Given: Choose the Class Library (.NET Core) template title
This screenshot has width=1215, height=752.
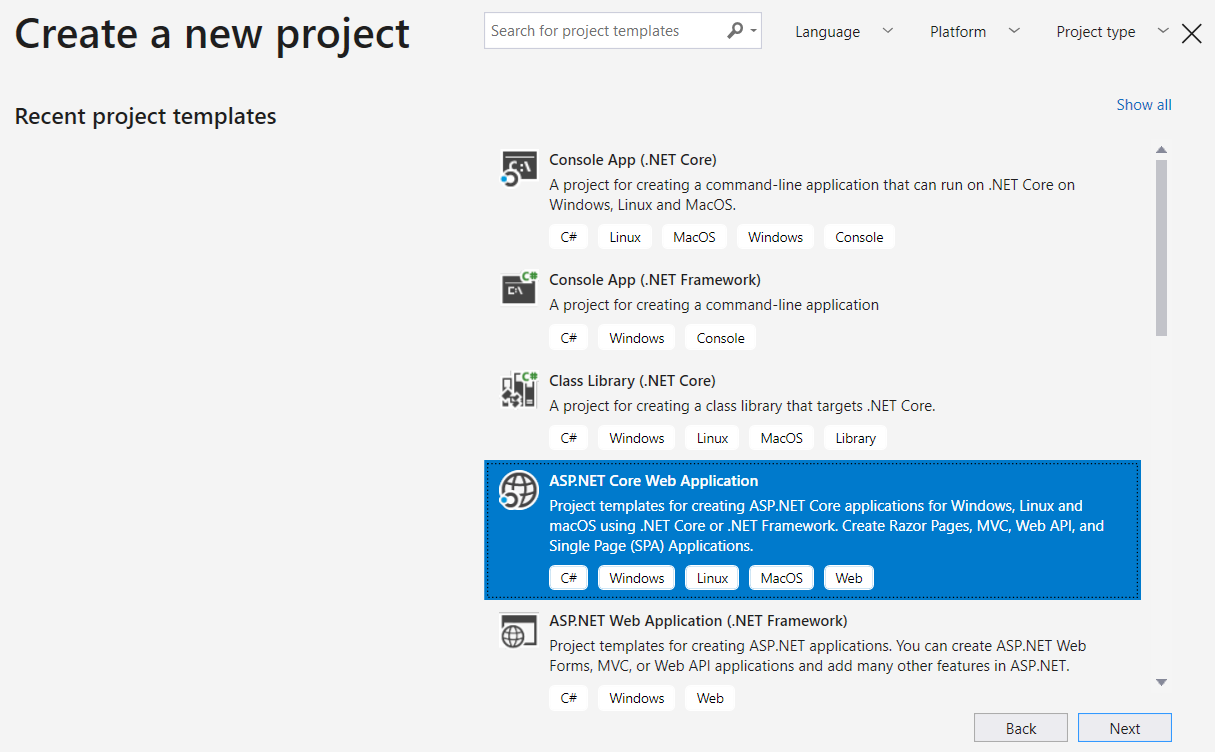Looking at the screenshot, I should 632,381.
